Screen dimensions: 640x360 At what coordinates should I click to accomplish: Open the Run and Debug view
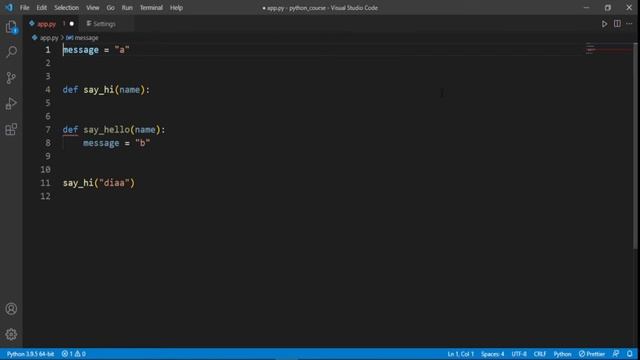[11, 103]
